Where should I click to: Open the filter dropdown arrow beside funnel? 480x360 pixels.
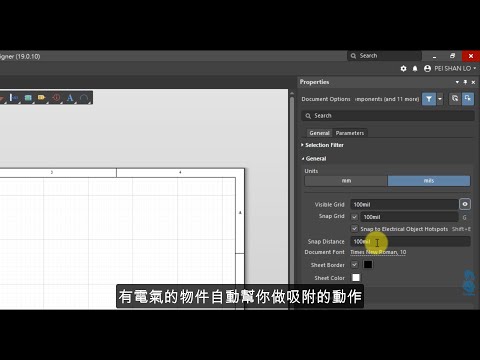coord(440,99)
